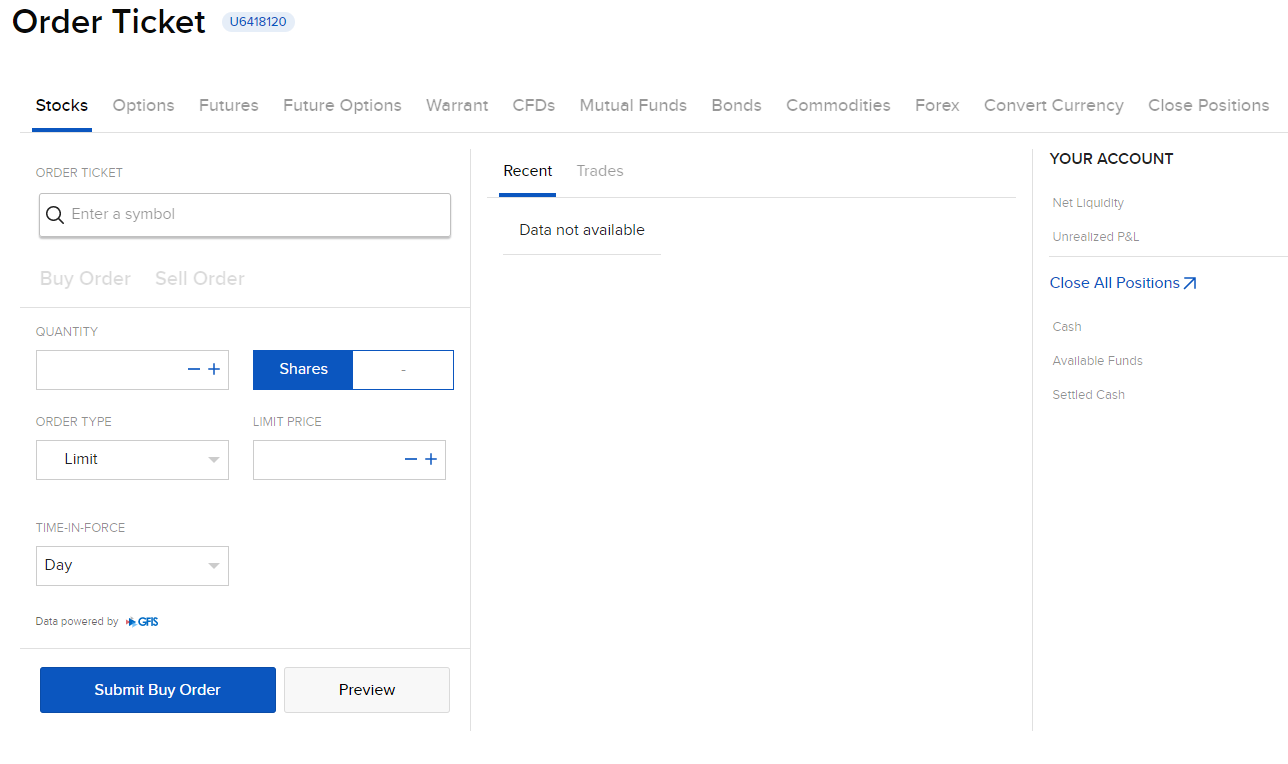This screenshot has height=764, width=1288.
Task: Click the 'Unrealized P&L' label
Action: click(x=1096, y=237)
